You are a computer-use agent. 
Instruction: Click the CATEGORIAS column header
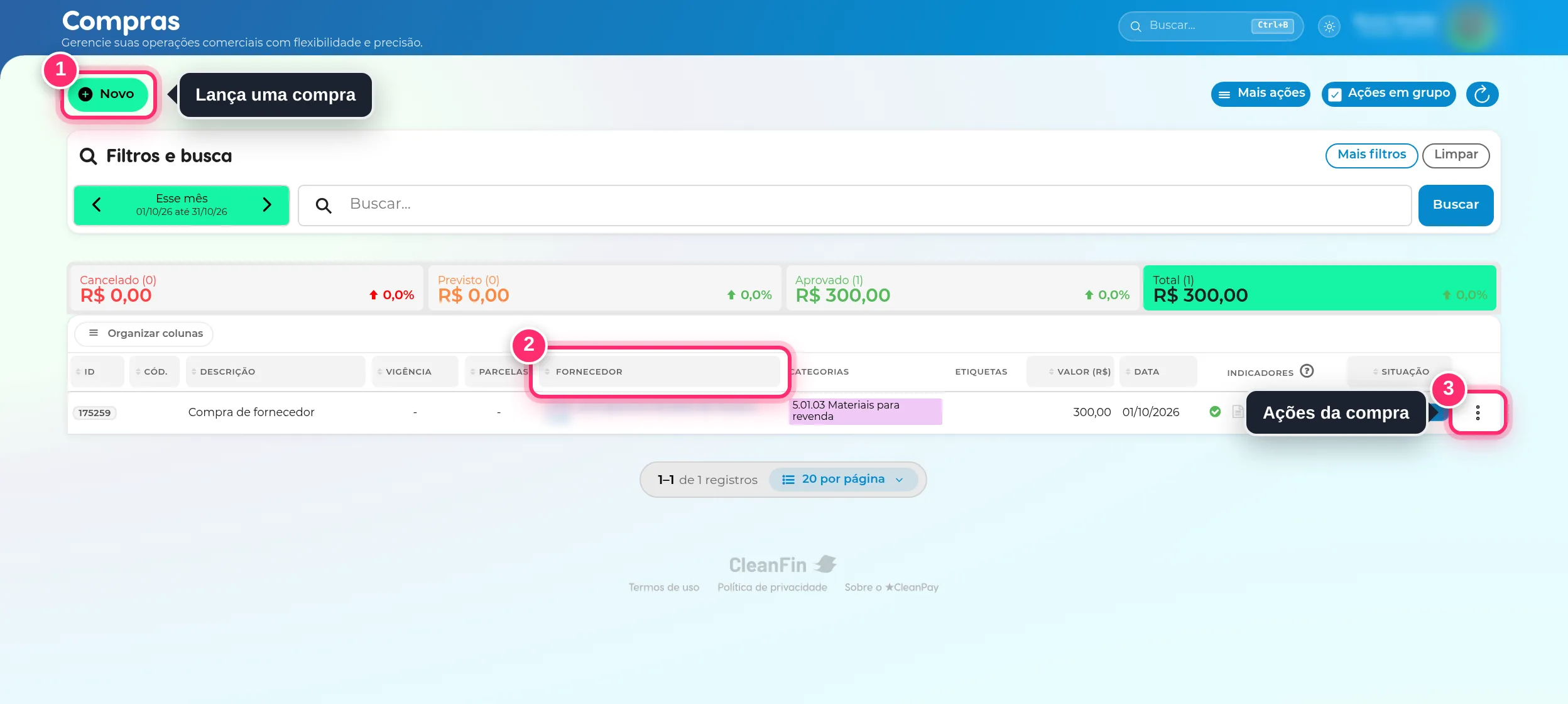819,371
